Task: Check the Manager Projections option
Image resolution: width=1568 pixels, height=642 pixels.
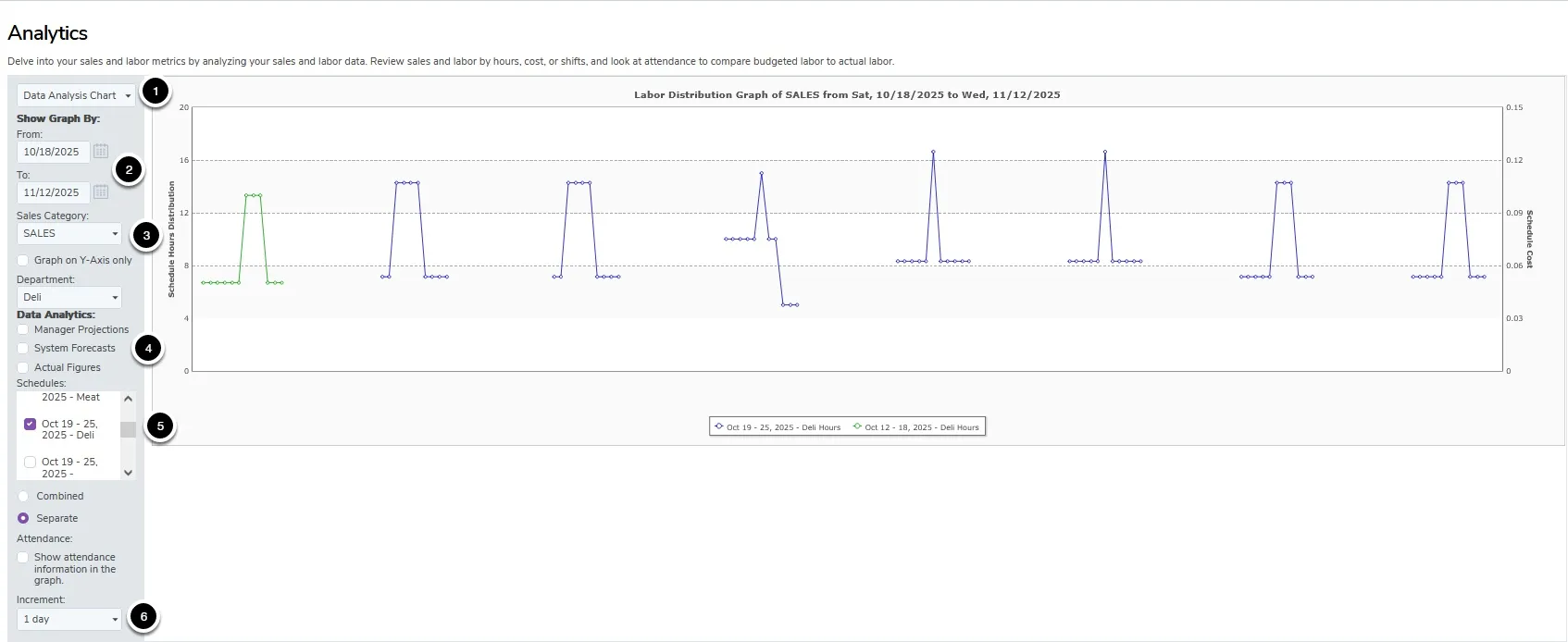Action: [23, 329]
